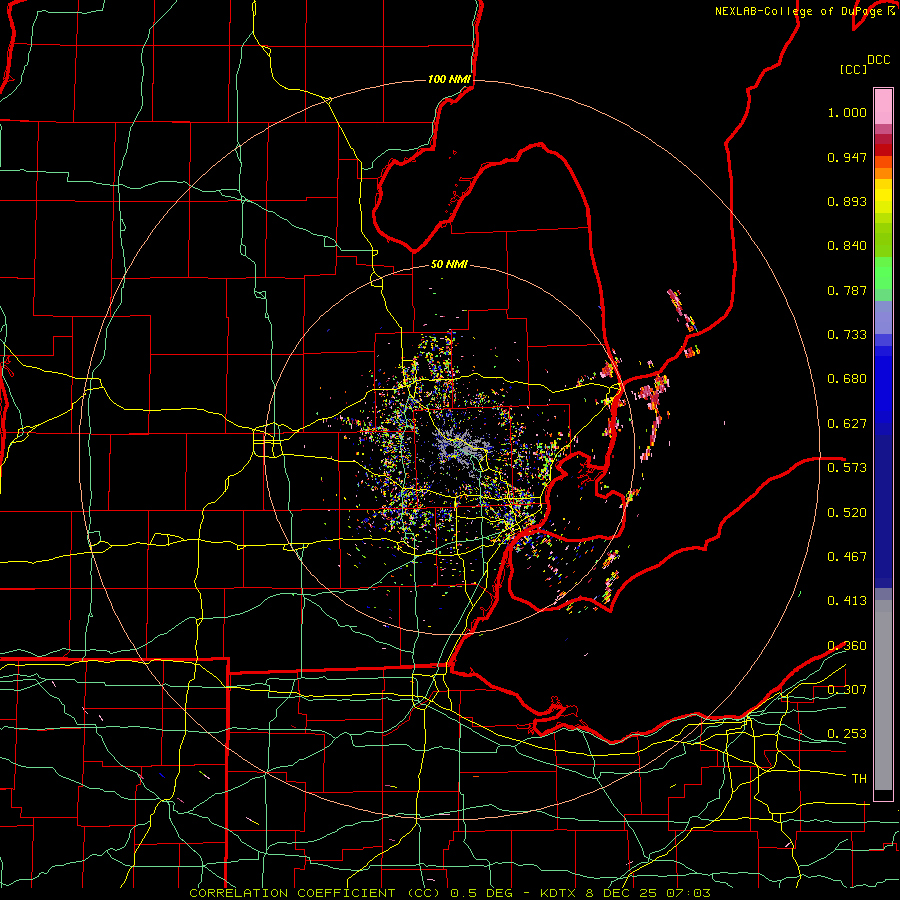Viewport: 900px width, 900px height.
Task: Select the 0.360 scale value
Action: click(x=847, y=646)
